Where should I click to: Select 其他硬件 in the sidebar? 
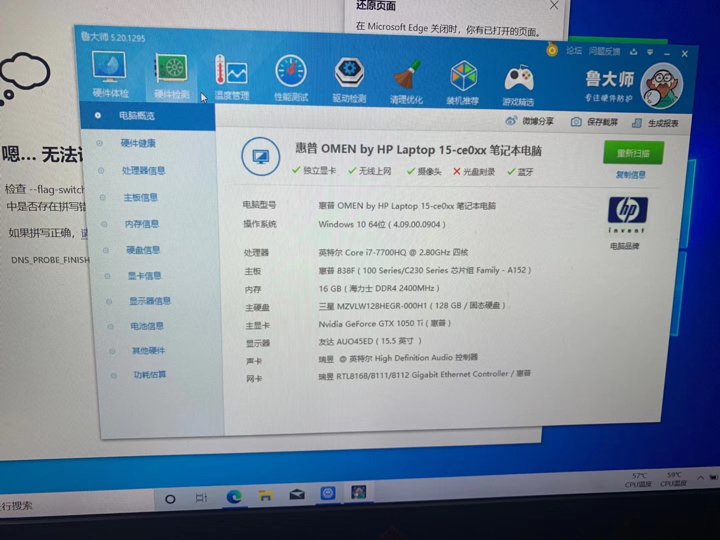[148, 351]
